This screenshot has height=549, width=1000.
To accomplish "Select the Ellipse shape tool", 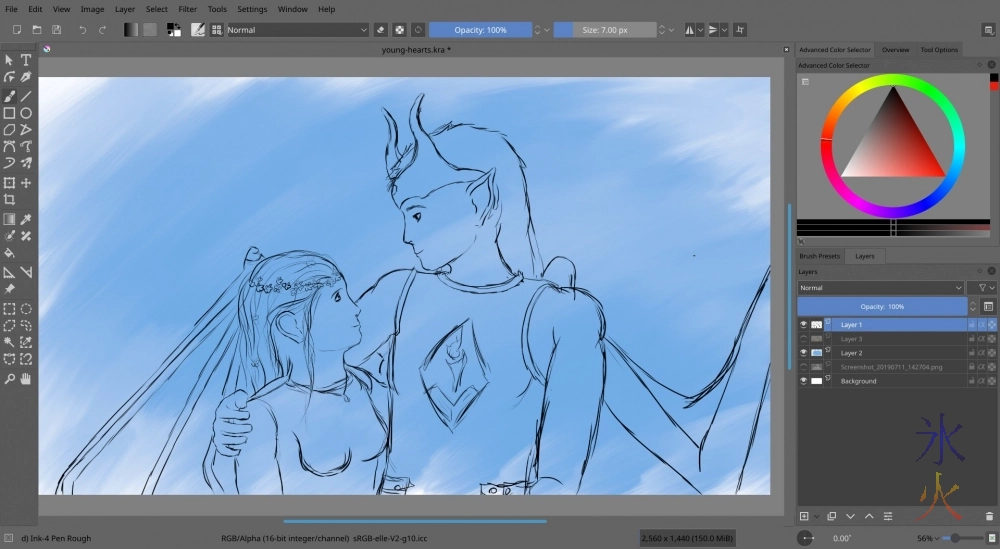I will (x=27, y=113).
